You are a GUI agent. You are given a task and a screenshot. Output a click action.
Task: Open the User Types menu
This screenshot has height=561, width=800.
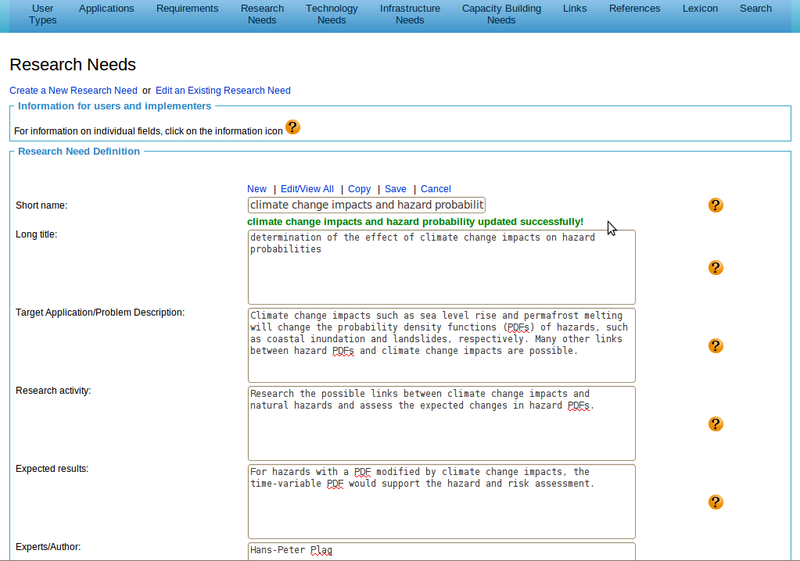(43, 14)
